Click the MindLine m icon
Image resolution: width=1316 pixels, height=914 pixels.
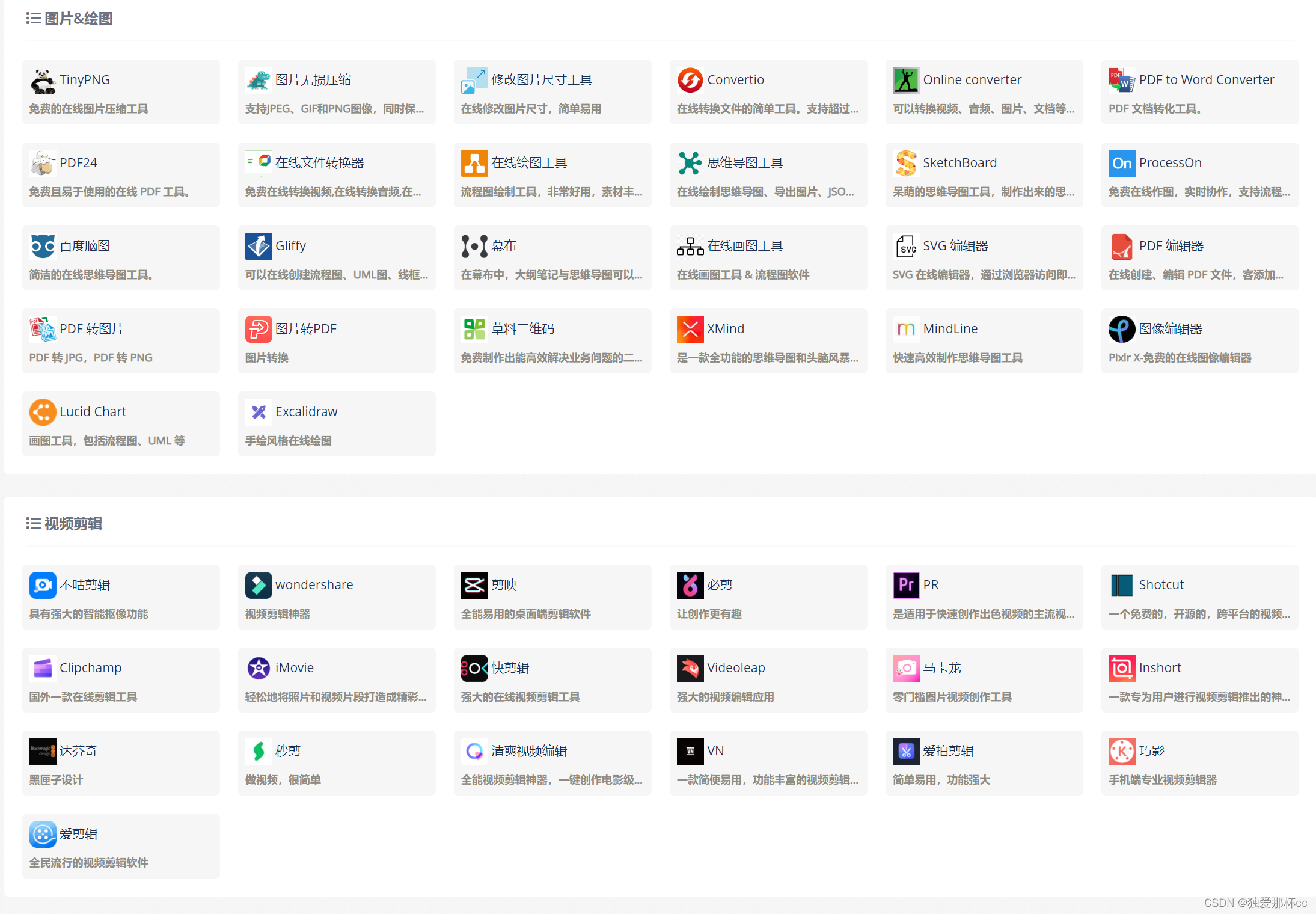point(906,329)
